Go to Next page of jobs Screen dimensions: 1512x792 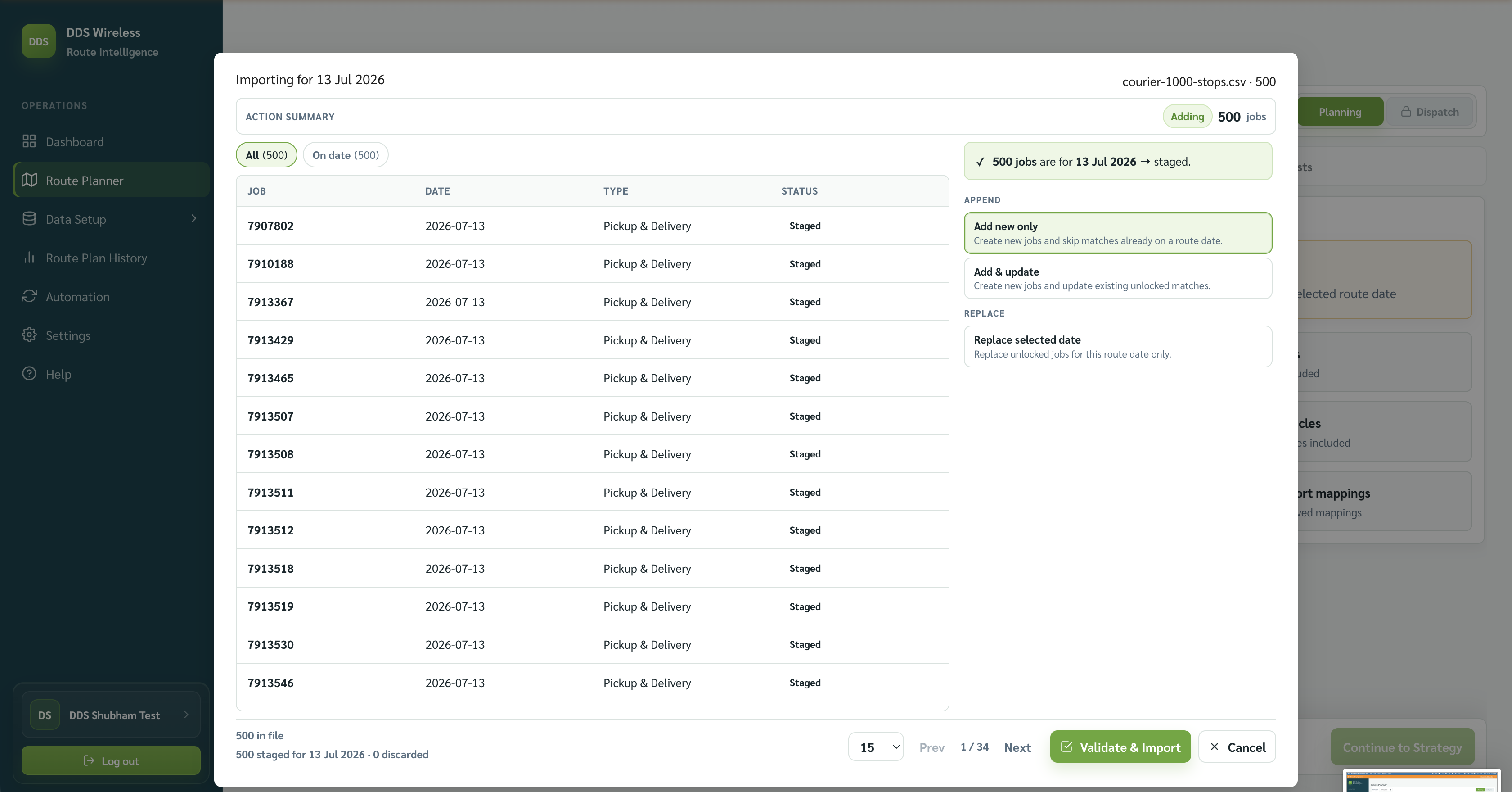[x=1017, y=747]
